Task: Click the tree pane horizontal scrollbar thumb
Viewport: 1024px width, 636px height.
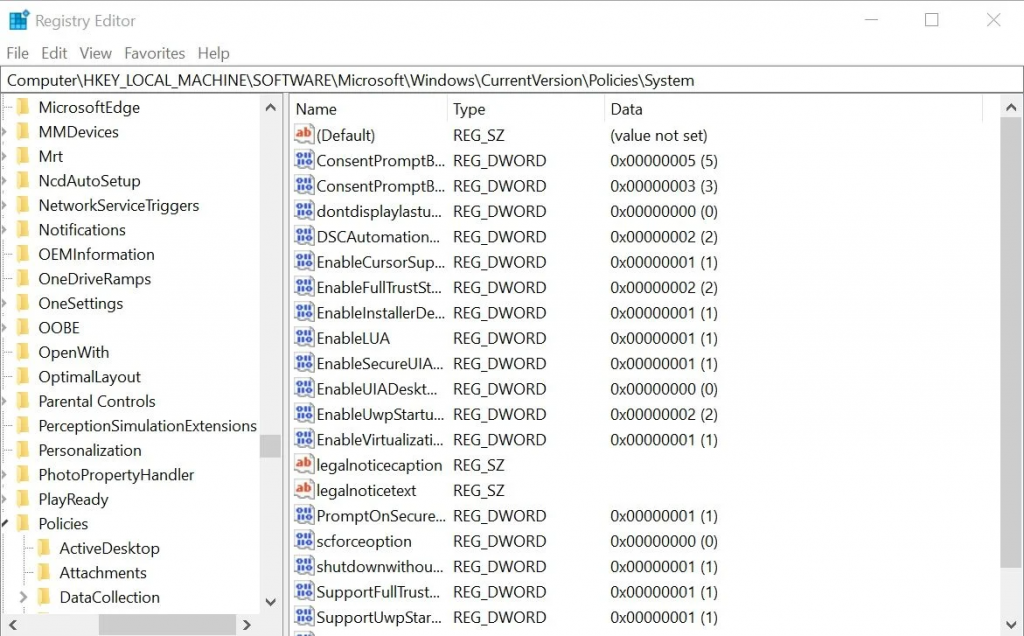Action: (167, 625)
